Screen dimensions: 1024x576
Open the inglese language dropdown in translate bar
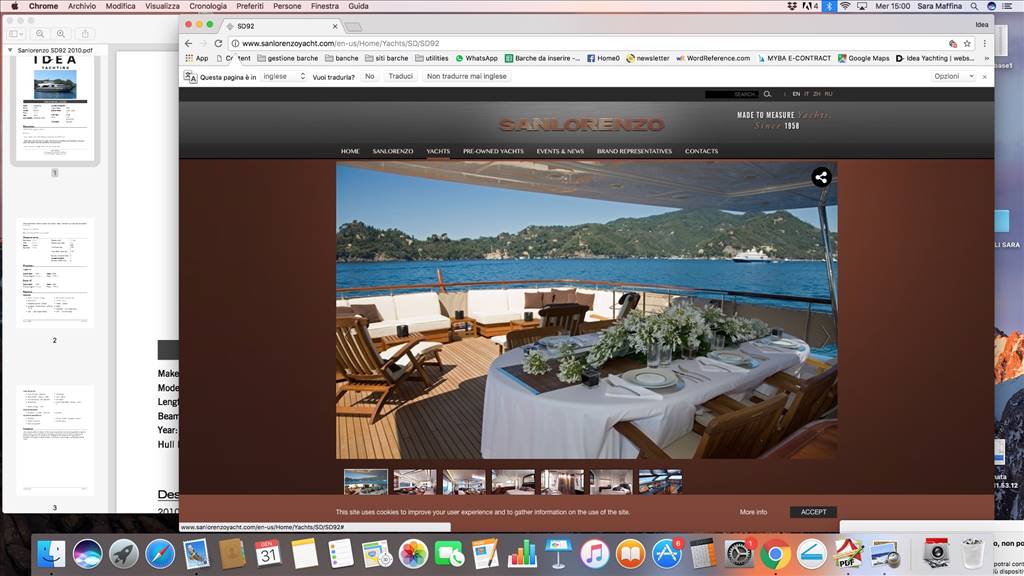point(284,76)
